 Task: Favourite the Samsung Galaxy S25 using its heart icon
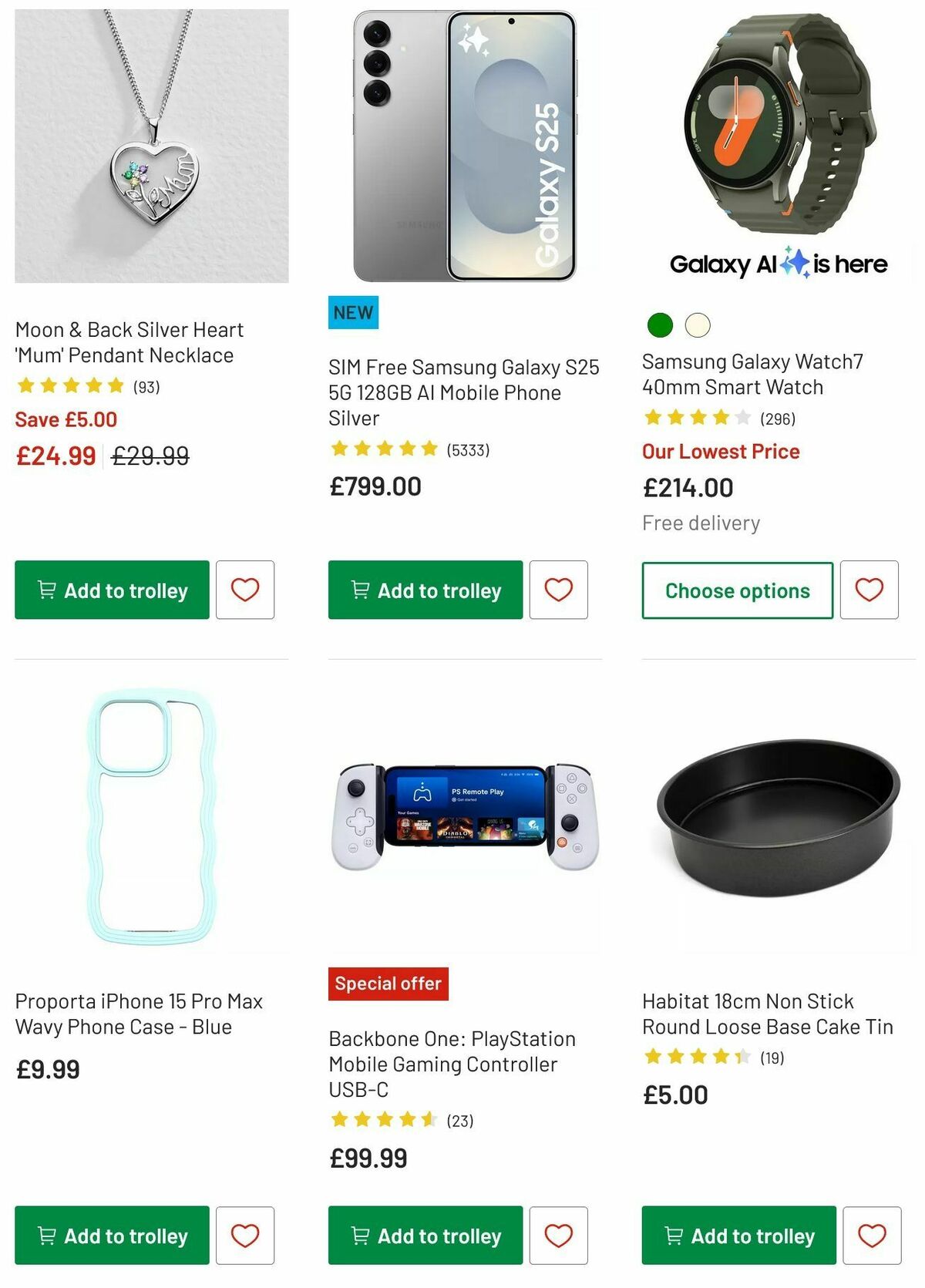pyautogui.click(x=559, y=590)
